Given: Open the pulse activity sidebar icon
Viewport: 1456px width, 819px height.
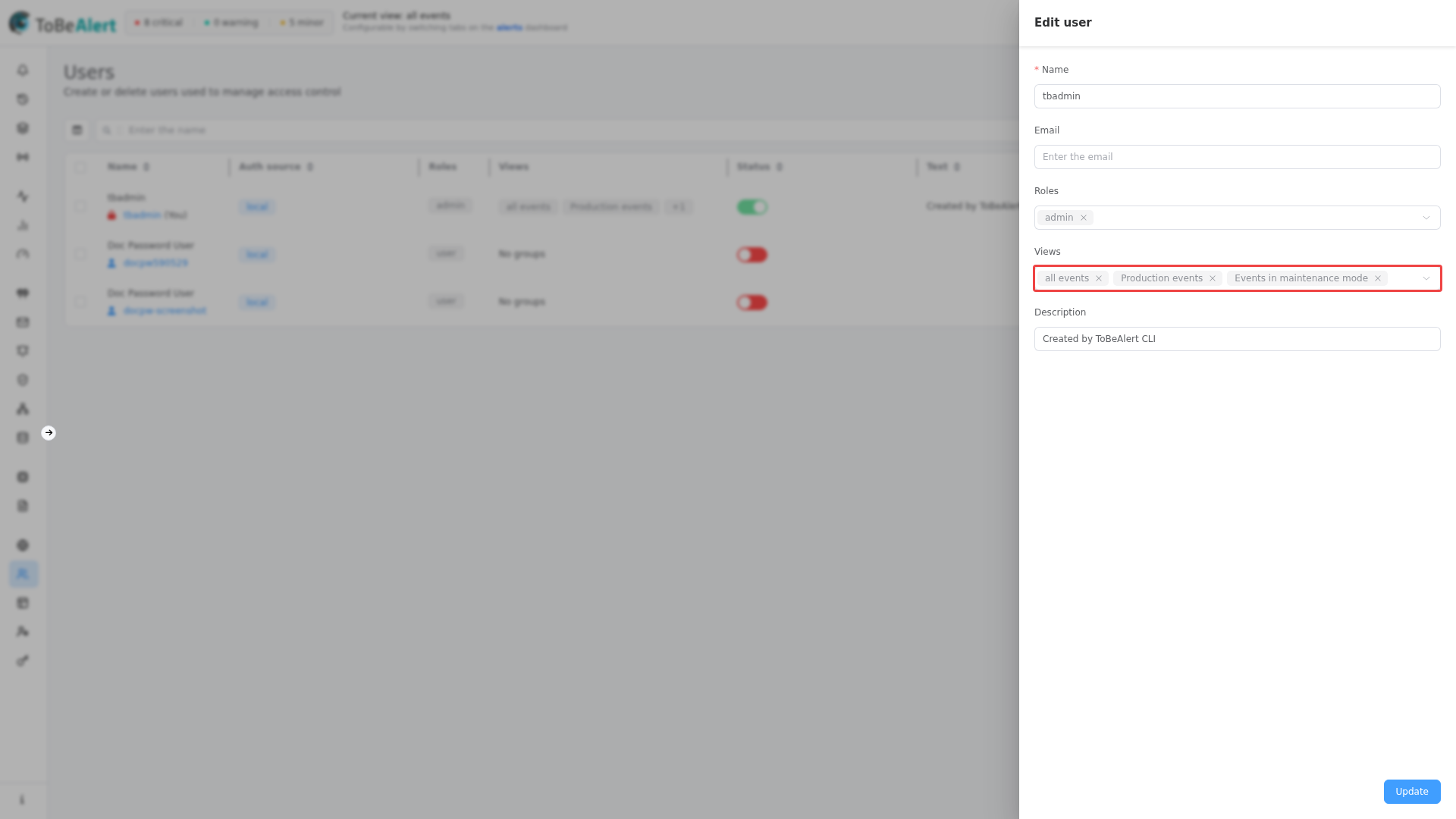Looking at the screenshot, I should [23, 196].
